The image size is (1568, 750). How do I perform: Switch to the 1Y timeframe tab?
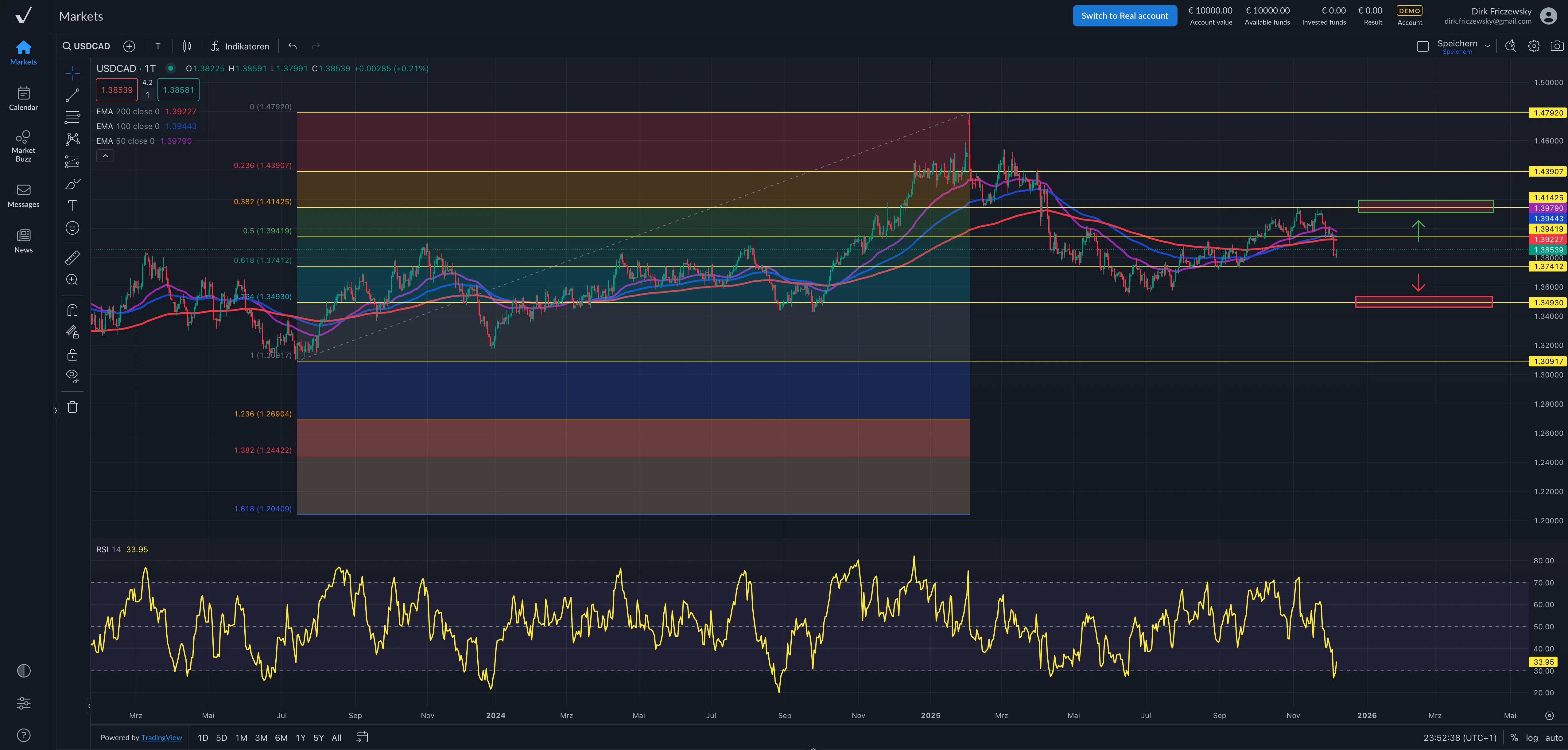coord(300,737)
